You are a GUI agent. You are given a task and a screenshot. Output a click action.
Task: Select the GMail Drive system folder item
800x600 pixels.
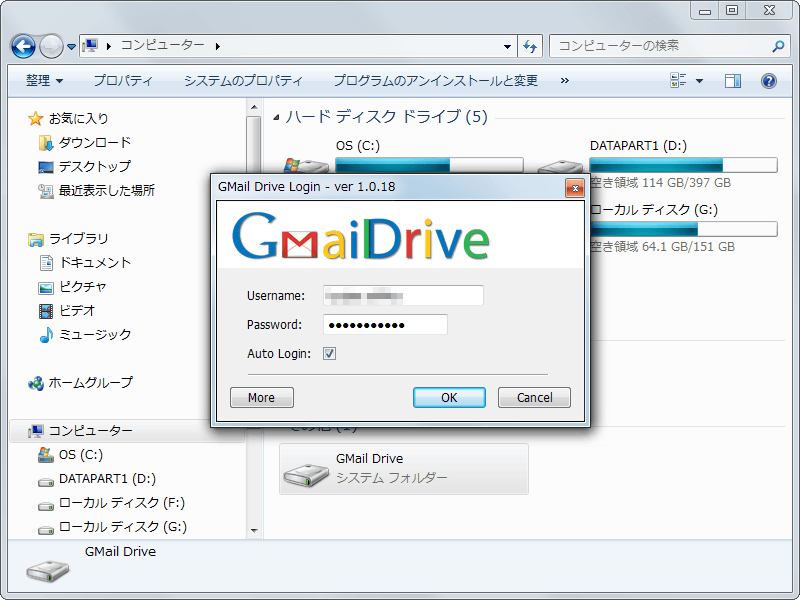coord(404,469)
